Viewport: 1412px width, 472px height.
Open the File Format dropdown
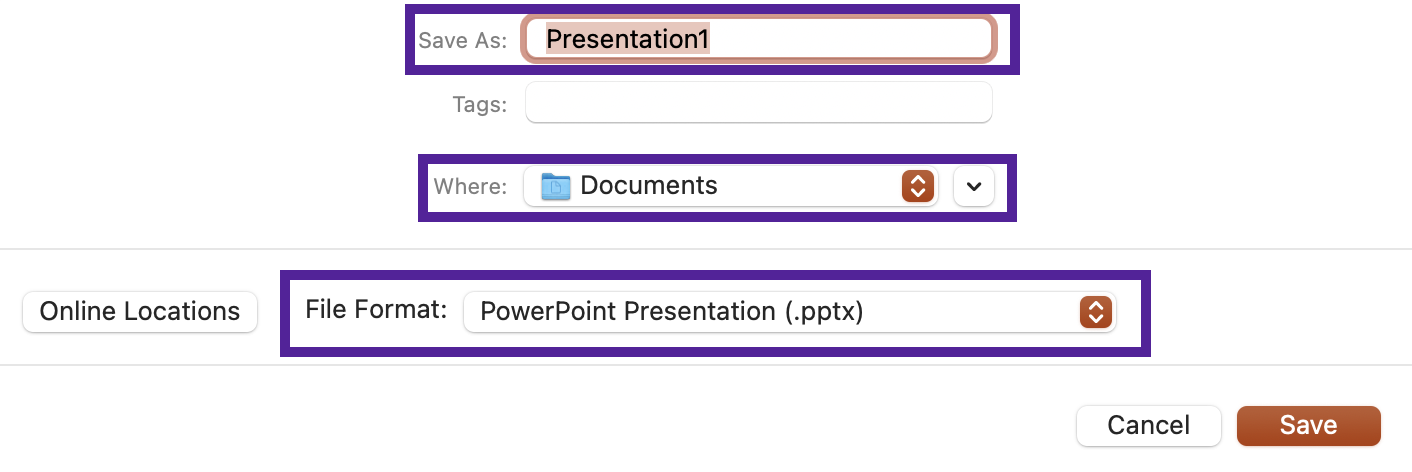tap(788, 312)
